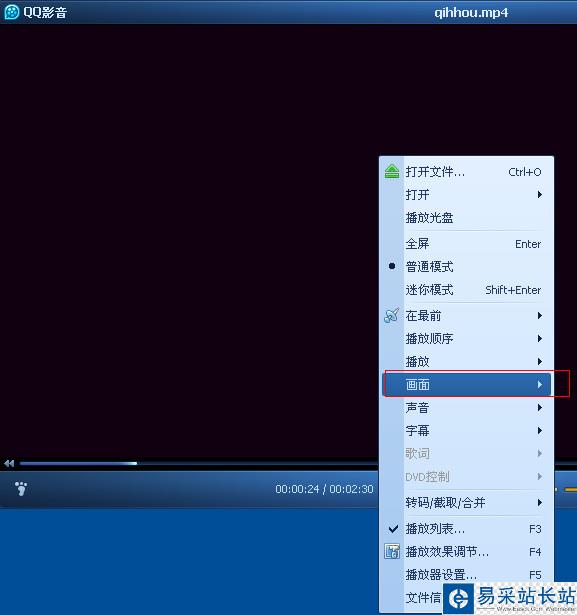The image size is (577, 615).
Task: Open 播放顺序 menu entry
Action: coord(466,338)
